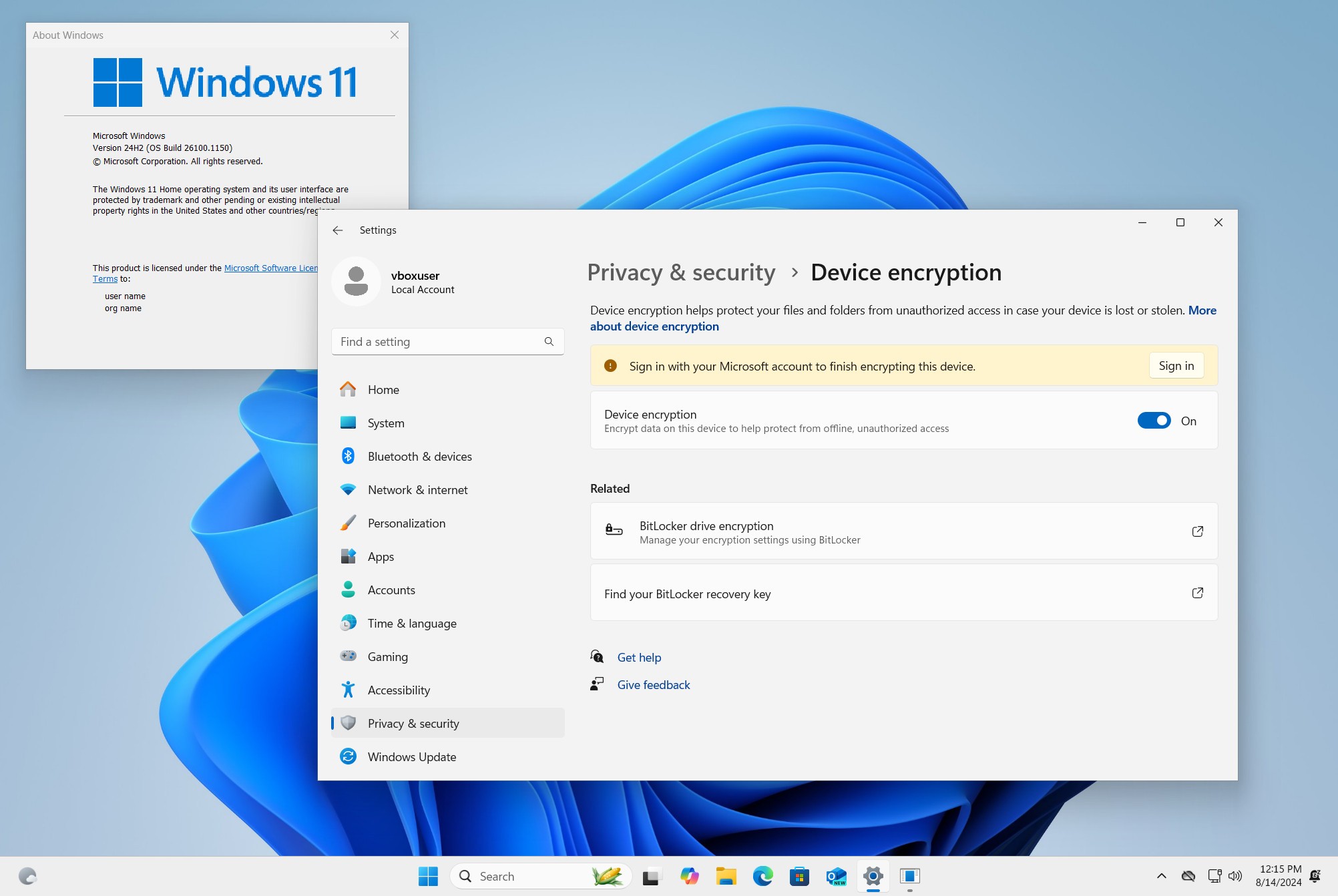The image size is (1338, 896).
Task: Click the Get help icon
Action: [597, 656]
